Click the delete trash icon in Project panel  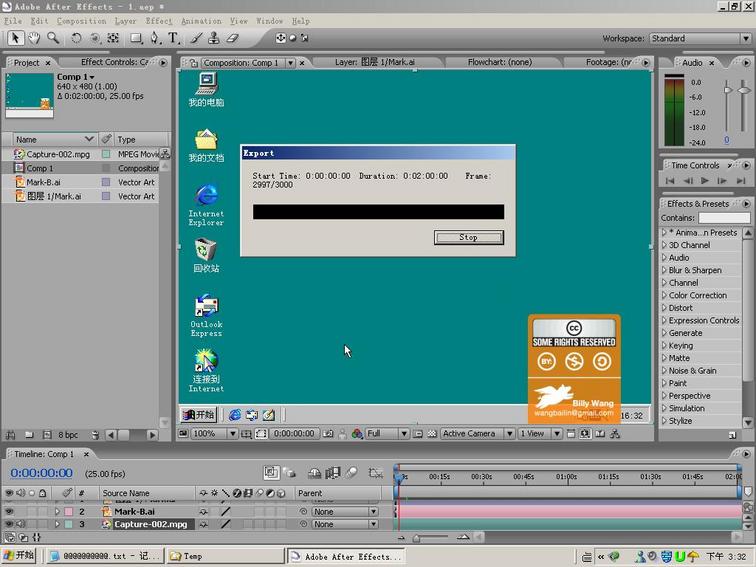(95, 435)
